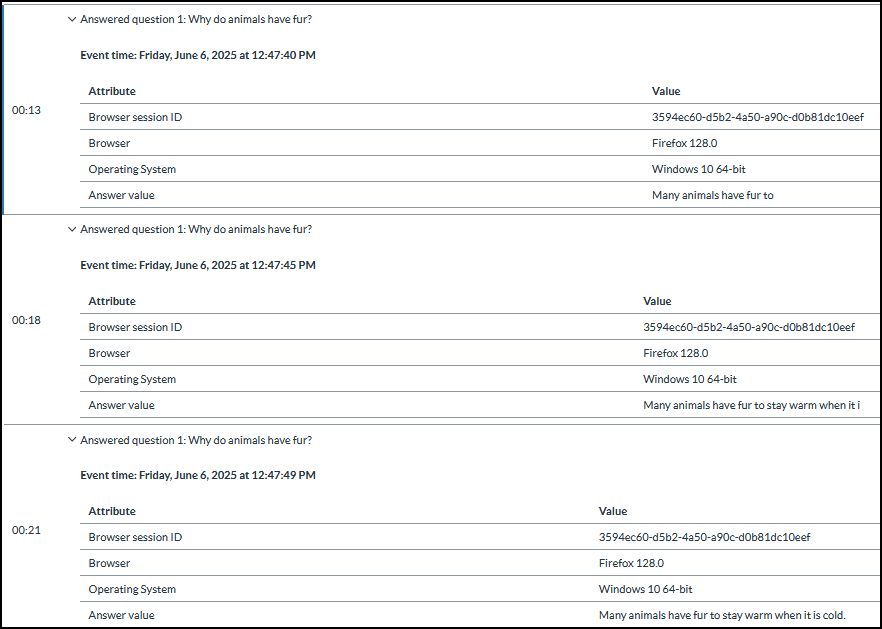Click 'Browser' label in 00:21 event

(x=109, y=563)
